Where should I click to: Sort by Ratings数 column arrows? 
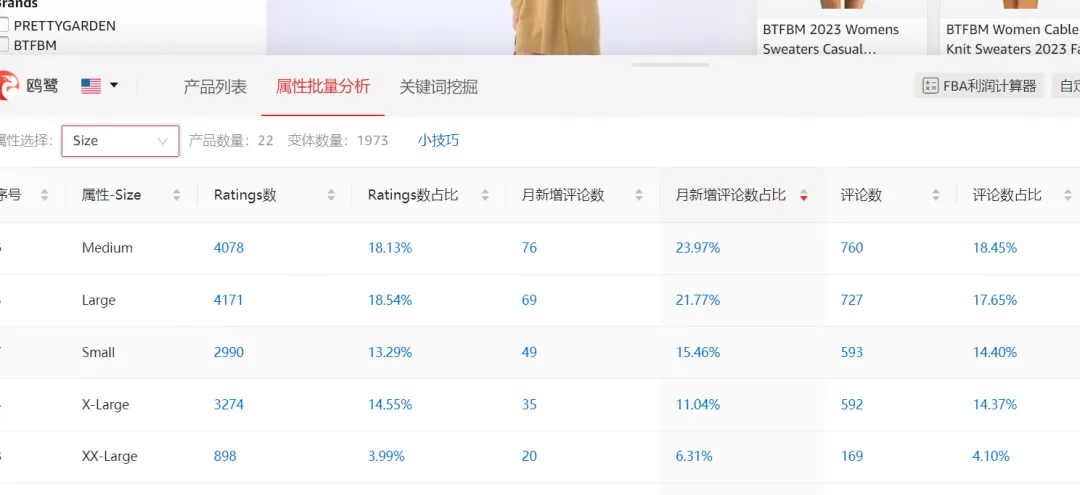tap(331, 196)
